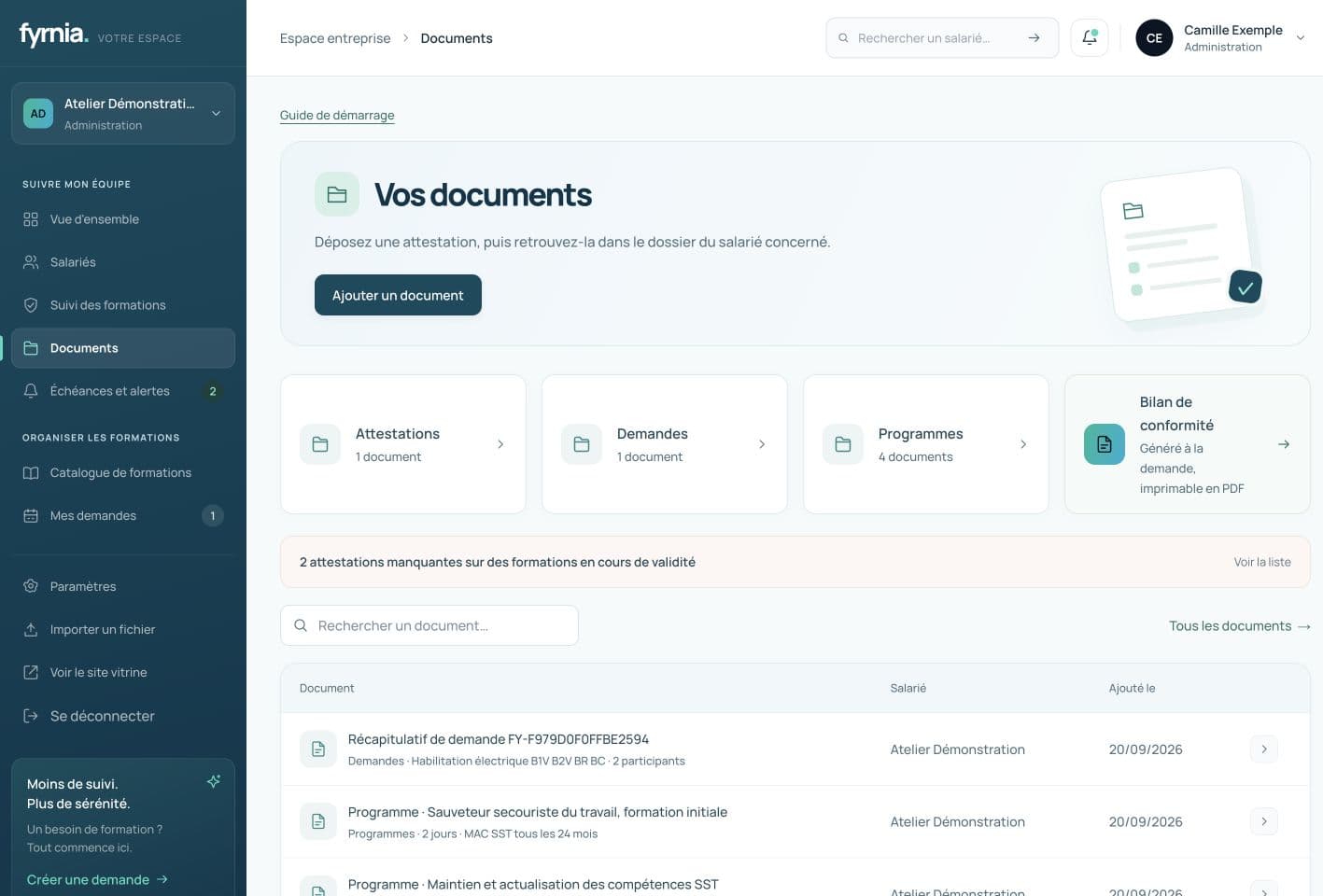Expand the Atelier Démonstration workspace switcher

pos(123,114)
